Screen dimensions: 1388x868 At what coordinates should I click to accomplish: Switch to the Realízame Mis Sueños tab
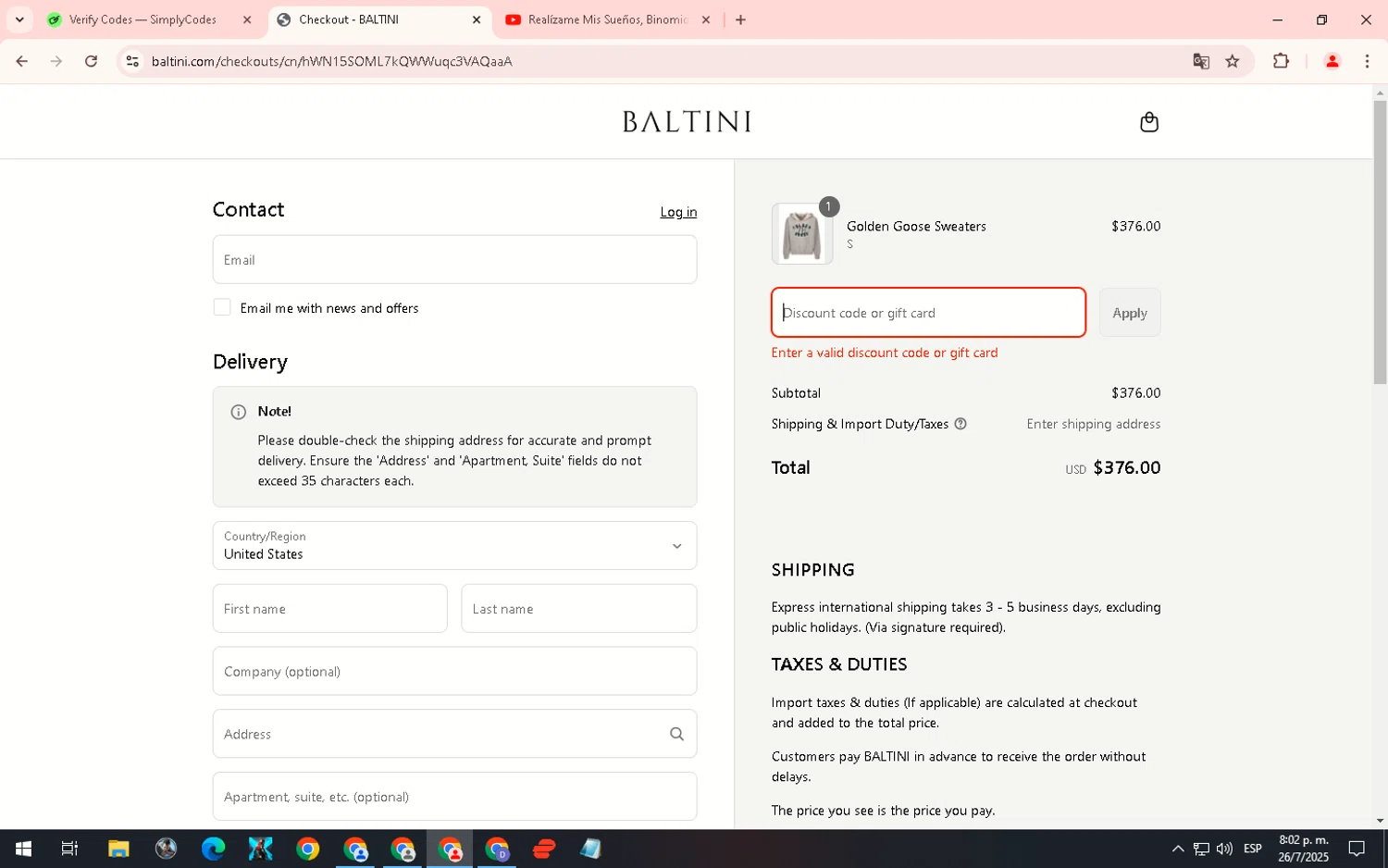(x=606, y=19)
